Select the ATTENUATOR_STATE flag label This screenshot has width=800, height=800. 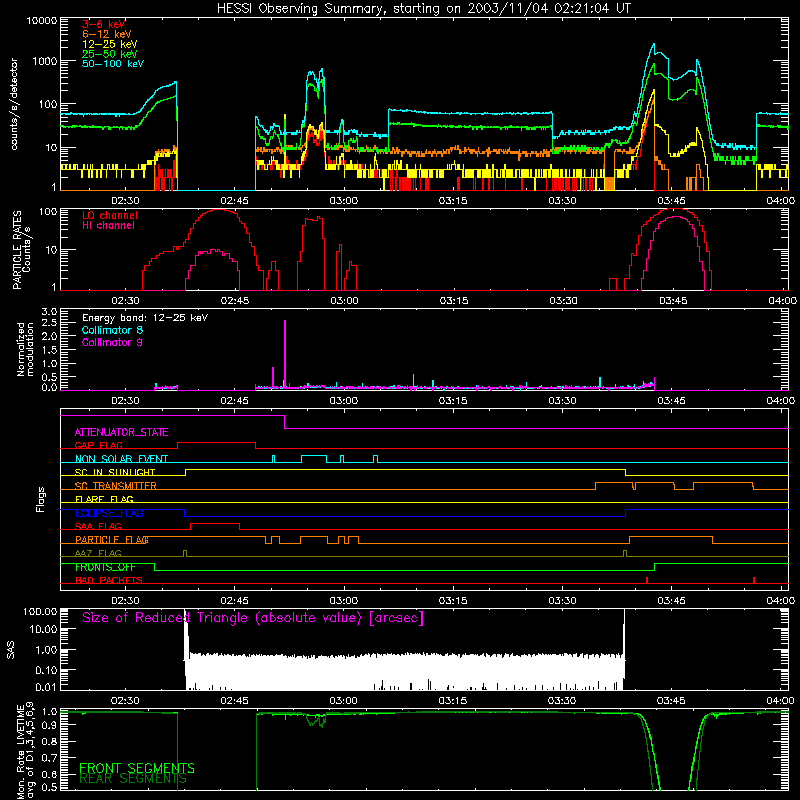click(x=121, y=432)
